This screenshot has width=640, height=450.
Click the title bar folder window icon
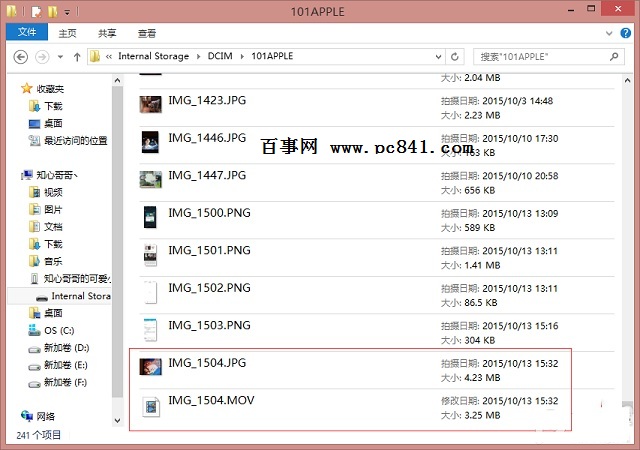(x=11, y=11)
